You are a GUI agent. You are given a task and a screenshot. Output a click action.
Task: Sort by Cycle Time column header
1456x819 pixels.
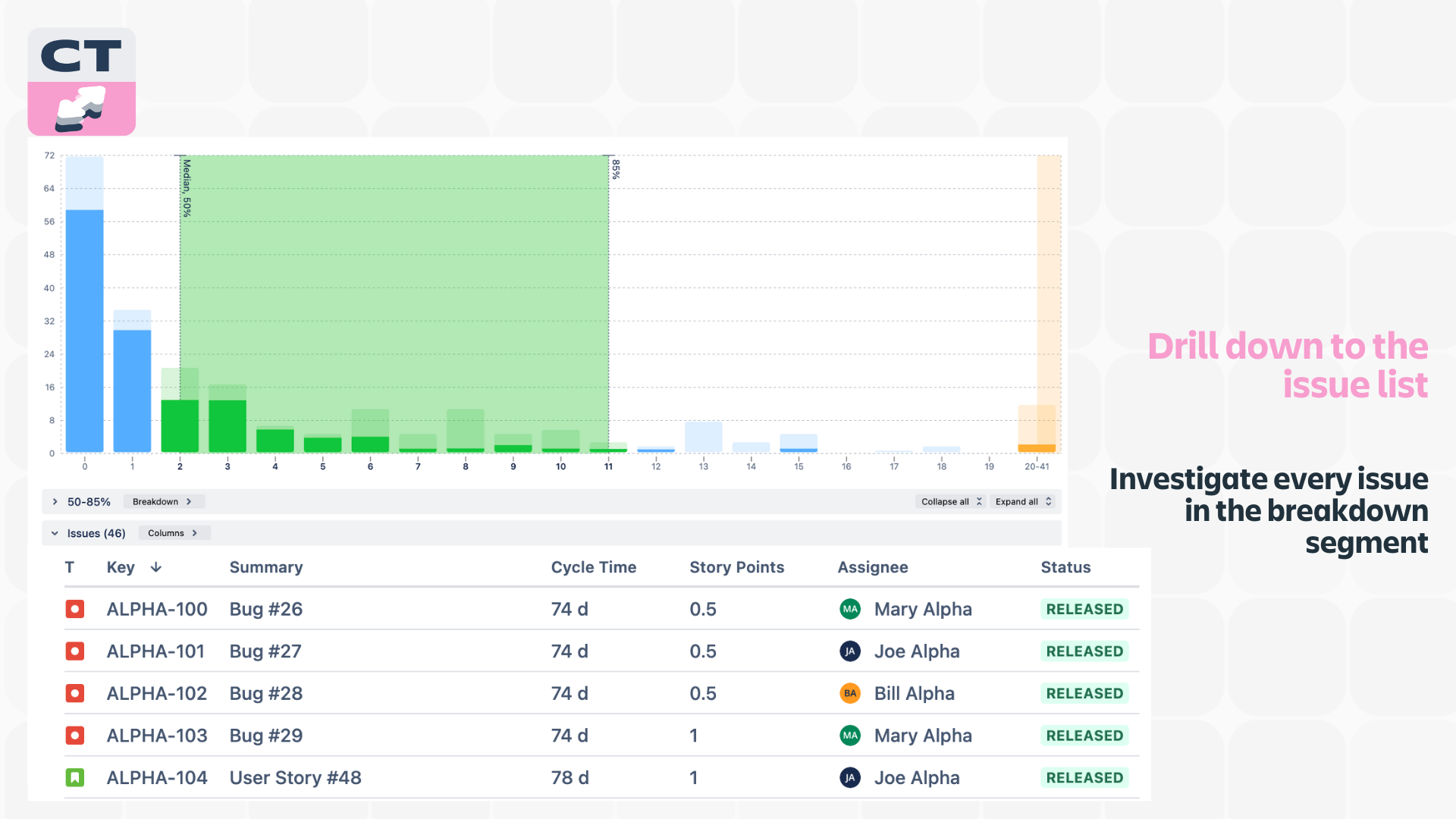(x=594, y=567)
